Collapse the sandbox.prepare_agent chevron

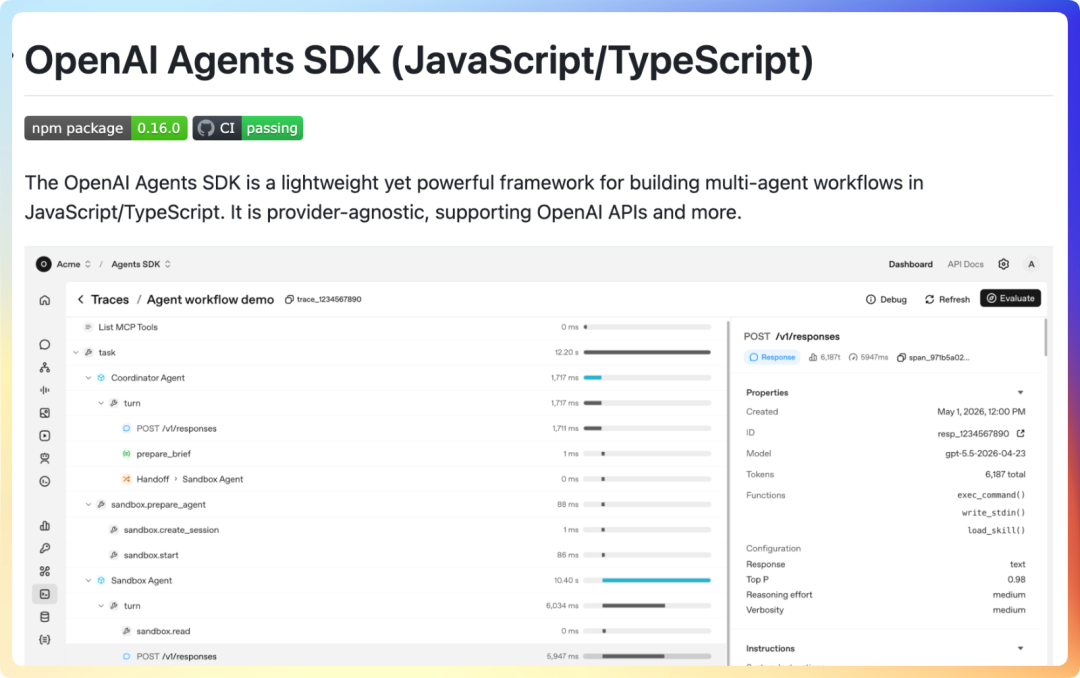88,504
